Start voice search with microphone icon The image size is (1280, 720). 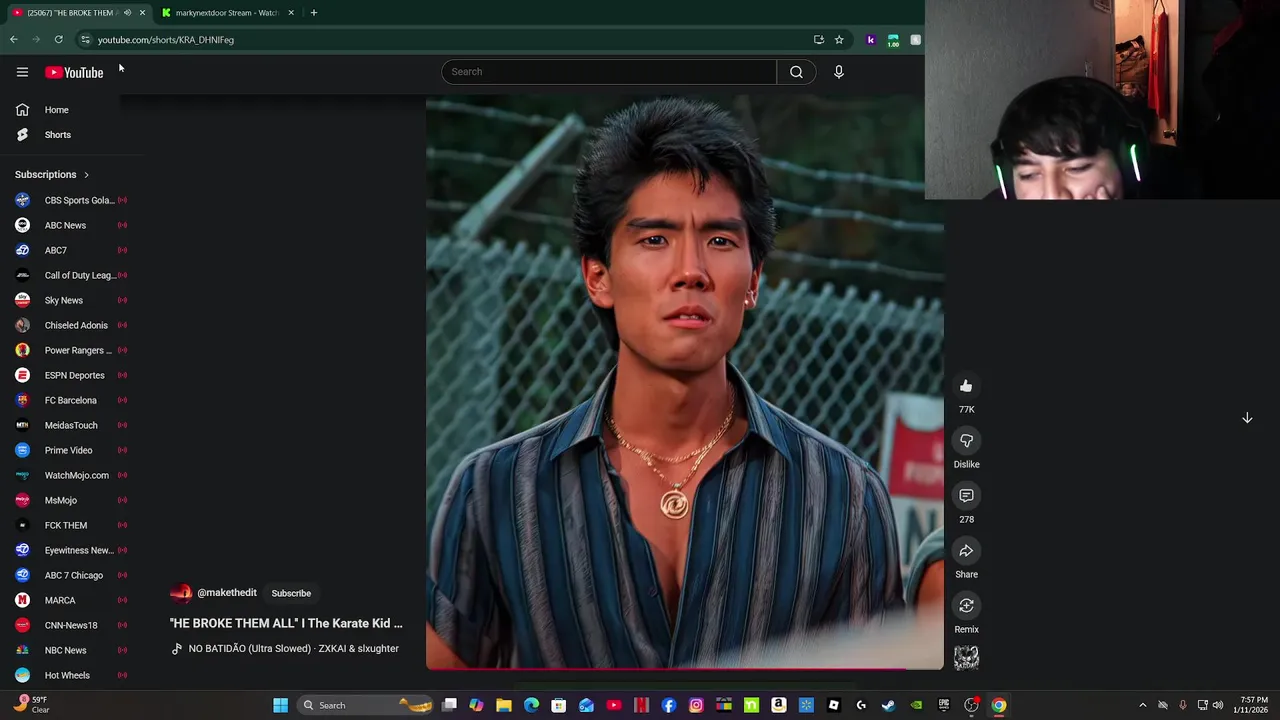coord(839,72)
